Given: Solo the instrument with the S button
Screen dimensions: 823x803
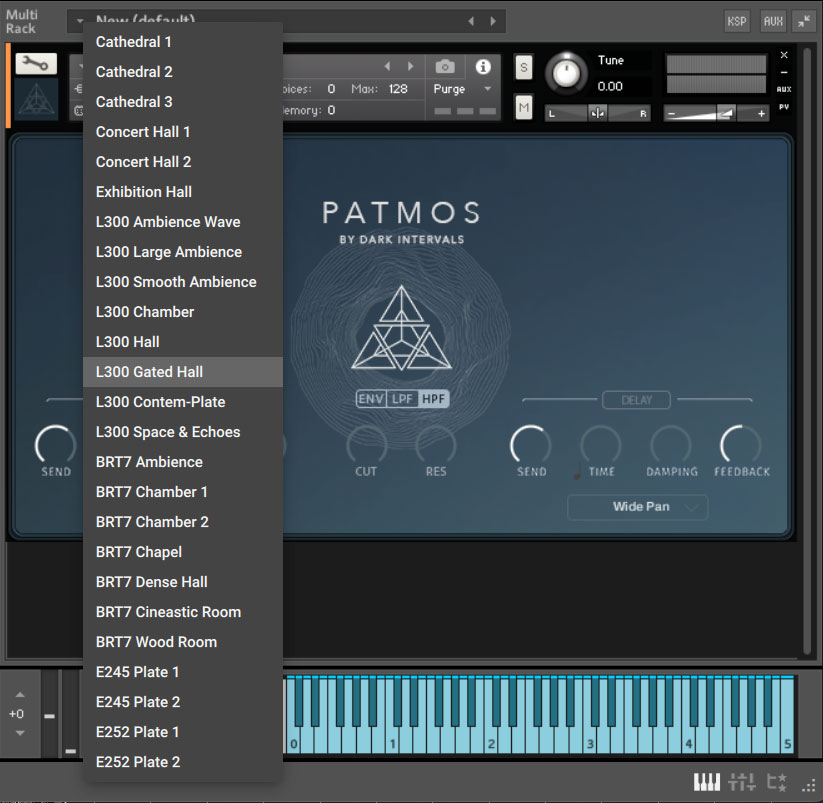Looking at the screenshot, I should click(524, 67).
